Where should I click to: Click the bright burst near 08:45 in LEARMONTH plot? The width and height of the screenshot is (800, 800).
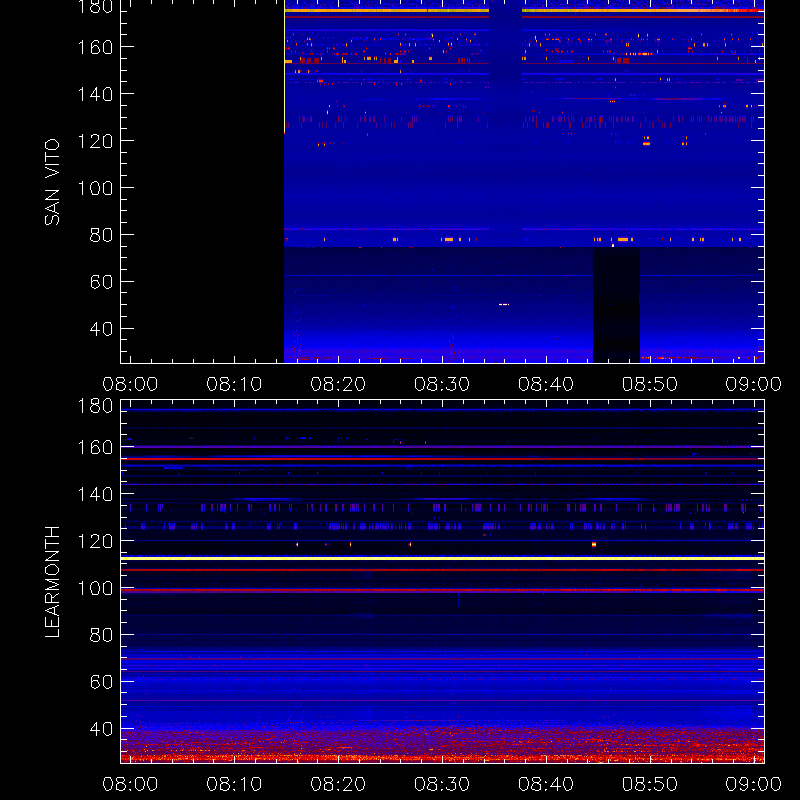pos(593,544)
